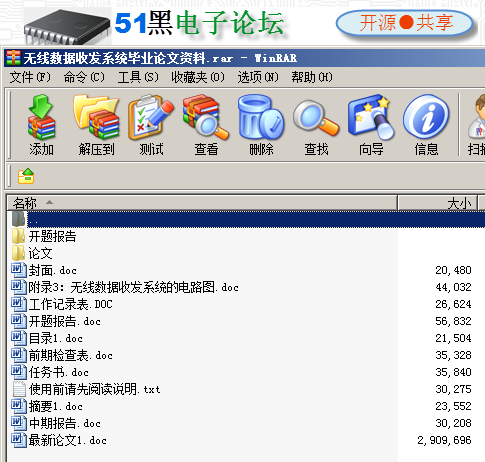
Task: Go up one folder level button
Action: [x=26, y=176]
